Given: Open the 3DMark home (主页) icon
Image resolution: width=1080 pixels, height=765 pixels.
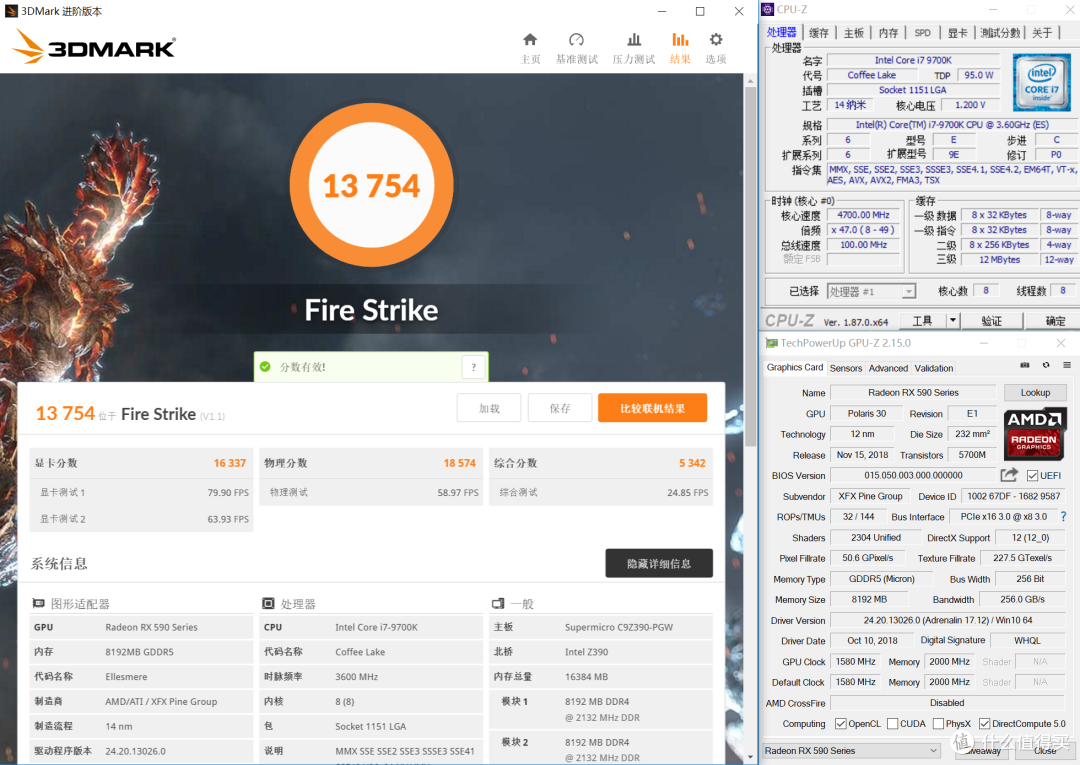Looking at the screenshot, I should coord(530,40).
